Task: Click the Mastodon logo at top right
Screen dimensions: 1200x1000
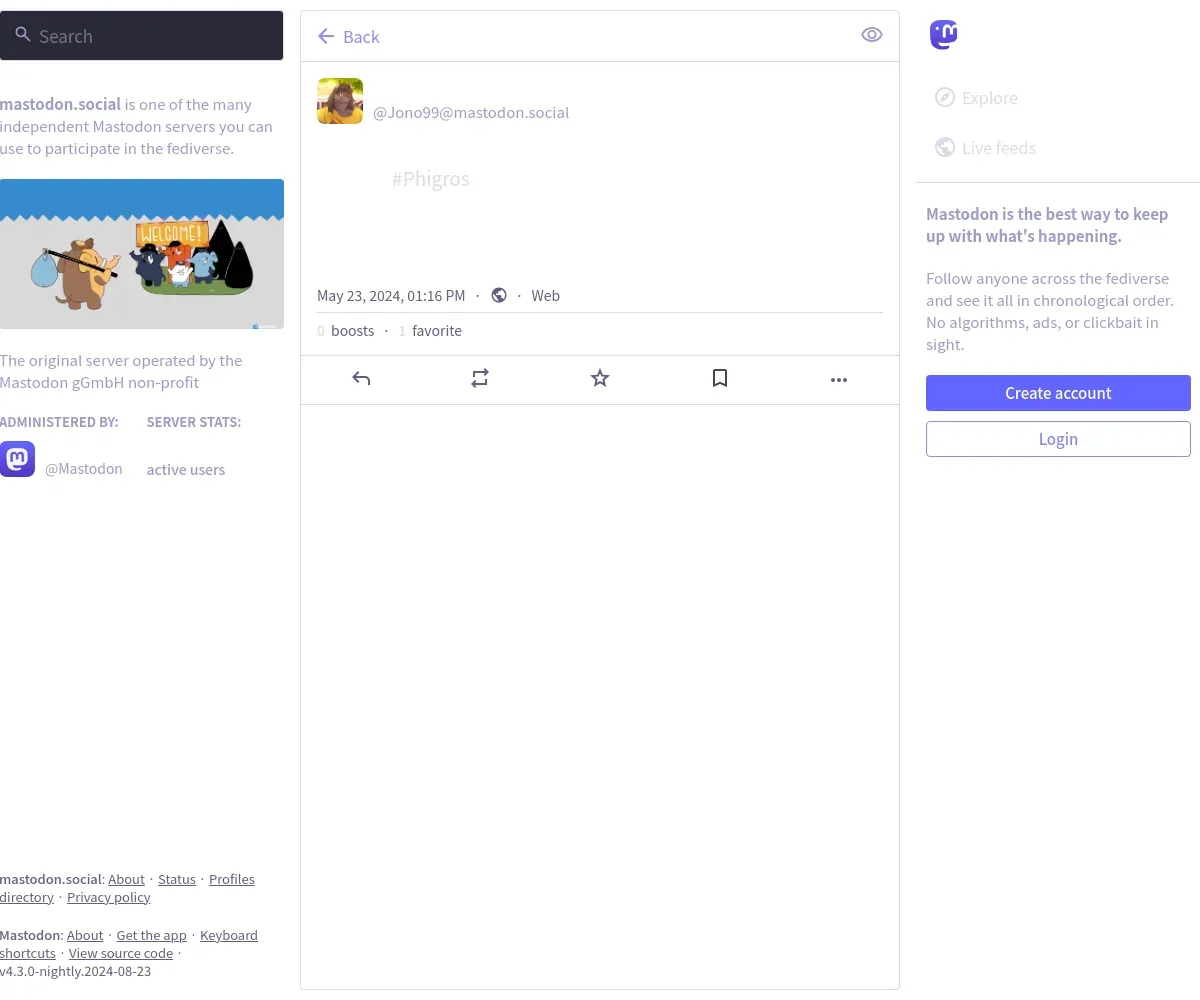Action: point(943,35)
